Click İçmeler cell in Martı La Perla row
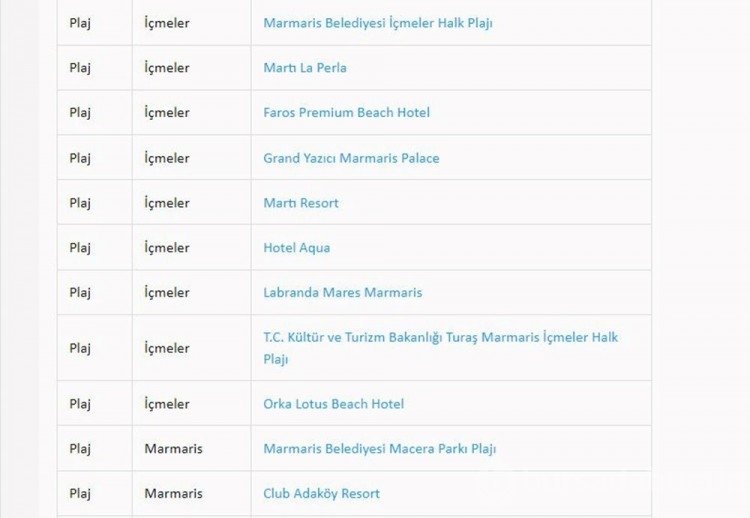The image size is (750, 518). tap(191, 68)
